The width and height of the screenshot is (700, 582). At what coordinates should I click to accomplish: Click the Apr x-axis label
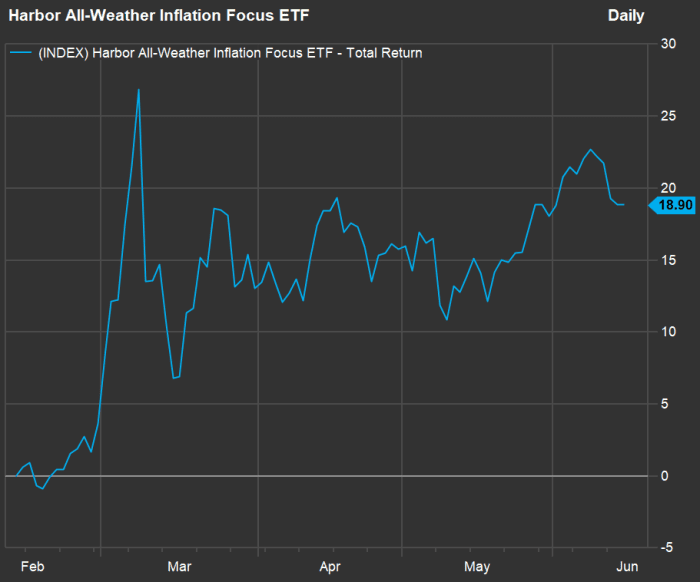[x=330, y=567]
